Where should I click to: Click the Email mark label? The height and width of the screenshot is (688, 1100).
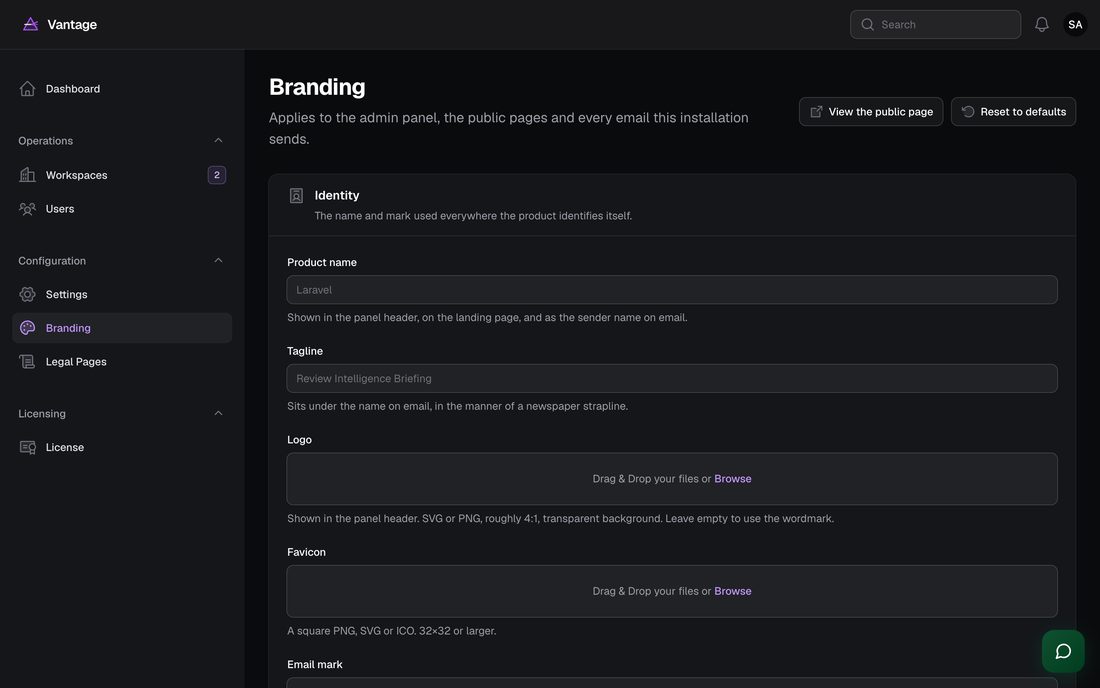315,664
